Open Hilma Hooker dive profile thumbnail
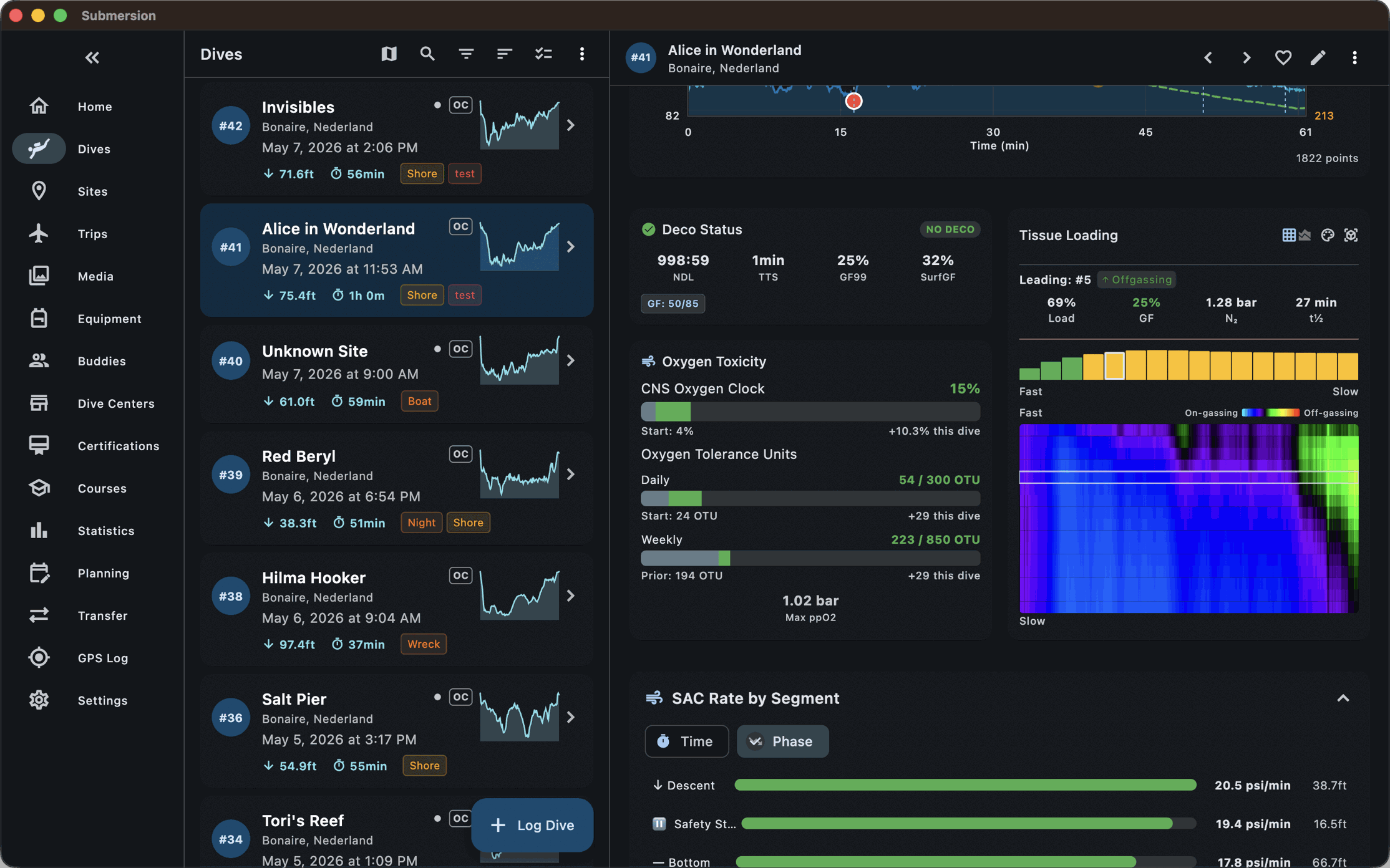Viewport: 1390px width, 868px height. (519, 596)
